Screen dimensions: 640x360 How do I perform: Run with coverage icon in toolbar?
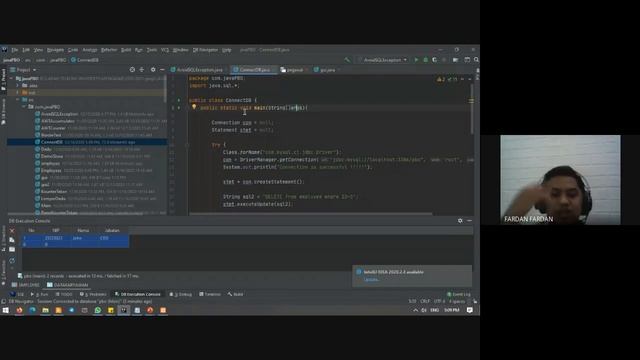(435, 60)
